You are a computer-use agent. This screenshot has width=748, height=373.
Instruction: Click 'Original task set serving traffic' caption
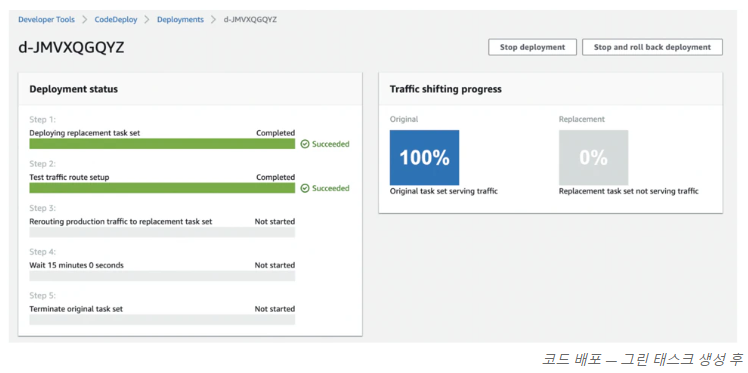444,191
